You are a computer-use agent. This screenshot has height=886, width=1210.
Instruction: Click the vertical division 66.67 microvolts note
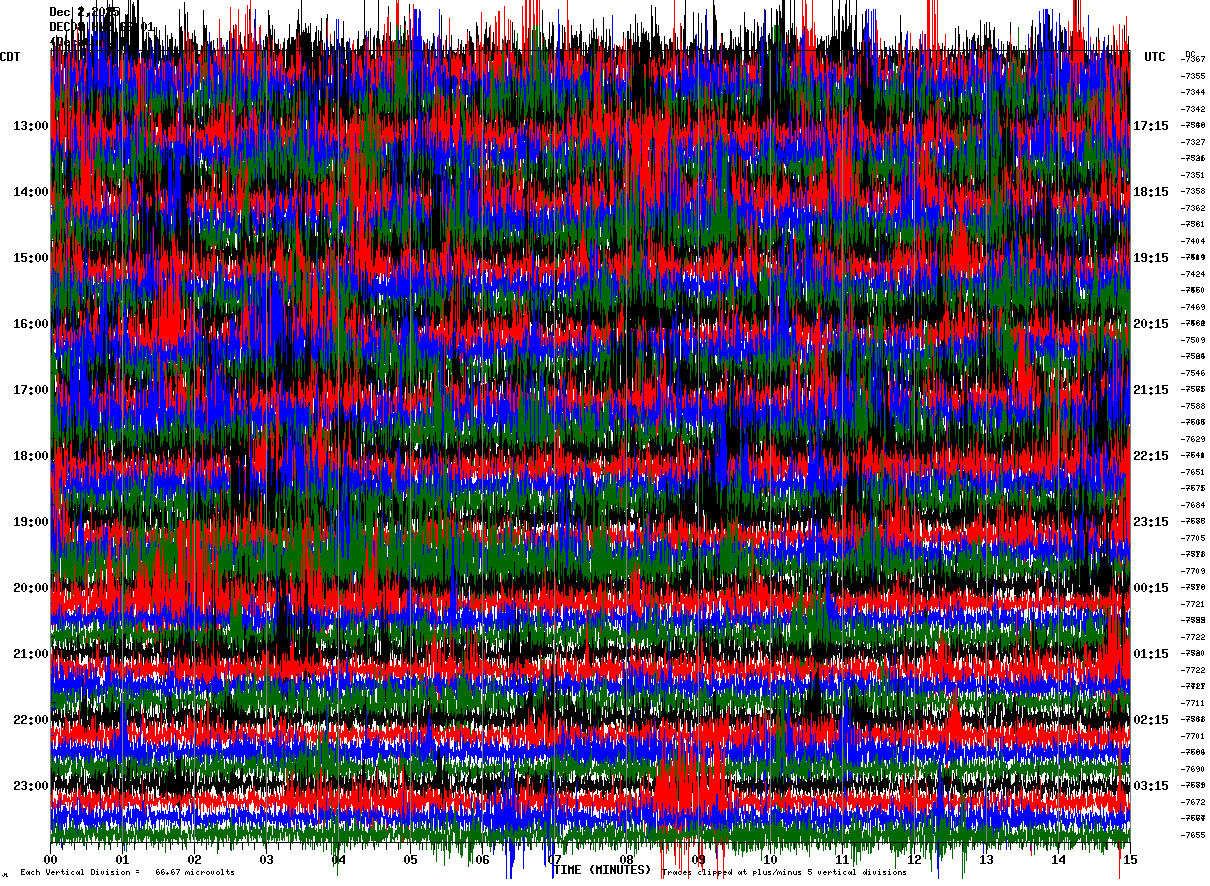click(x=128, y=873)
